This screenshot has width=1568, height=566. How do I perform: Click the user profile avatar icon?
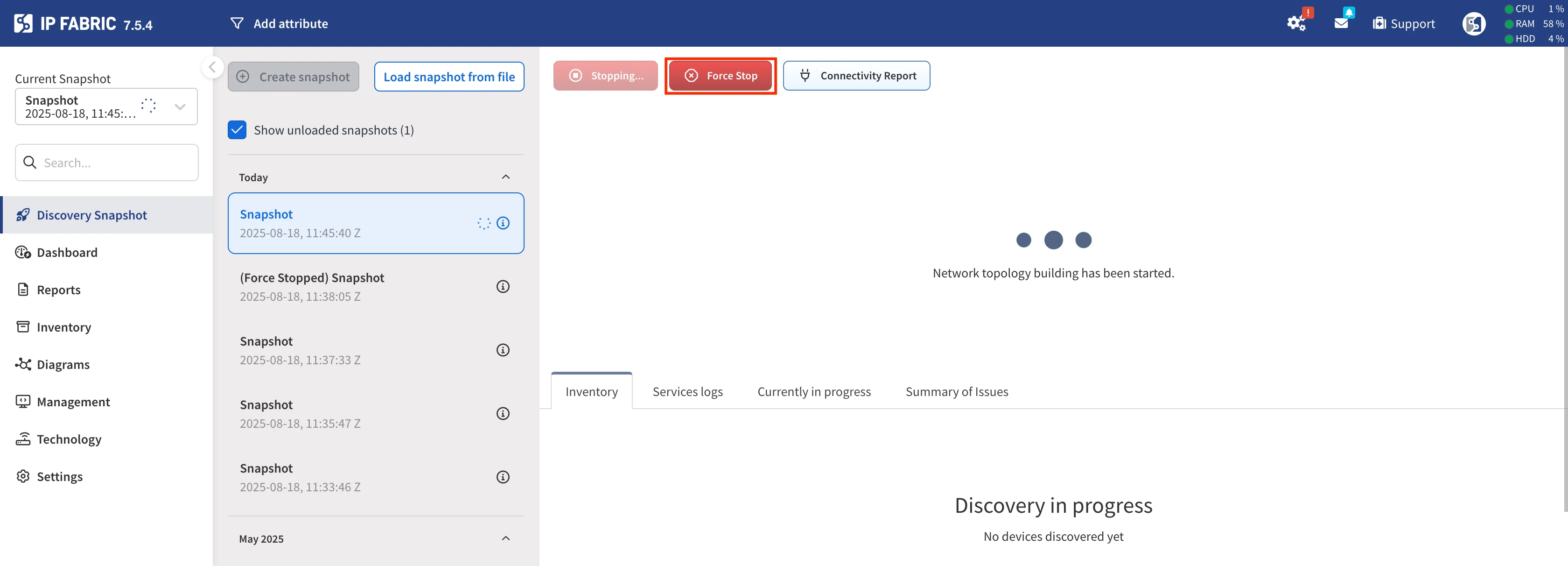(1473, 24)
